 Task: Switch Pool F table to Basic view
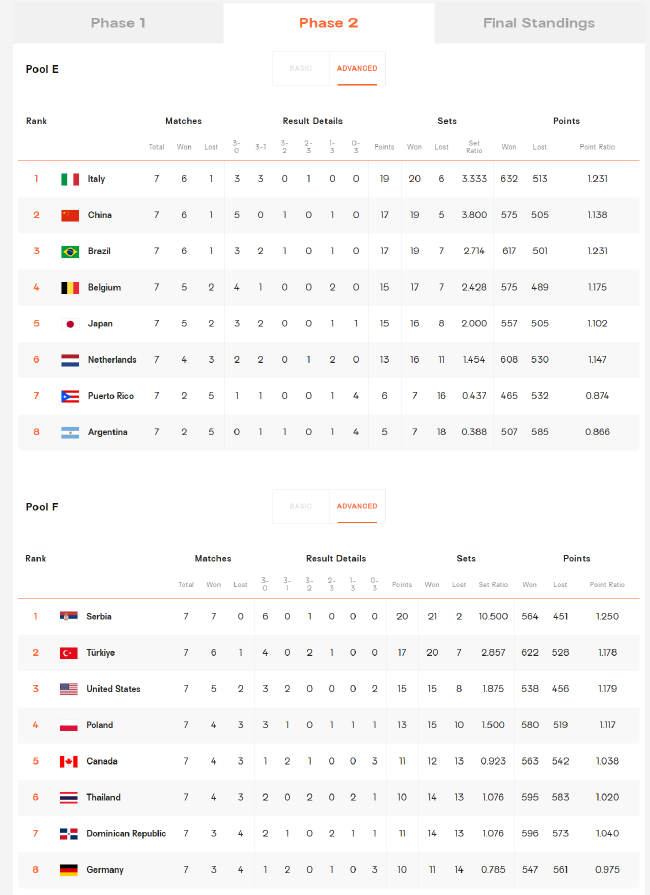pyautogui.click(x=301, y=506)
